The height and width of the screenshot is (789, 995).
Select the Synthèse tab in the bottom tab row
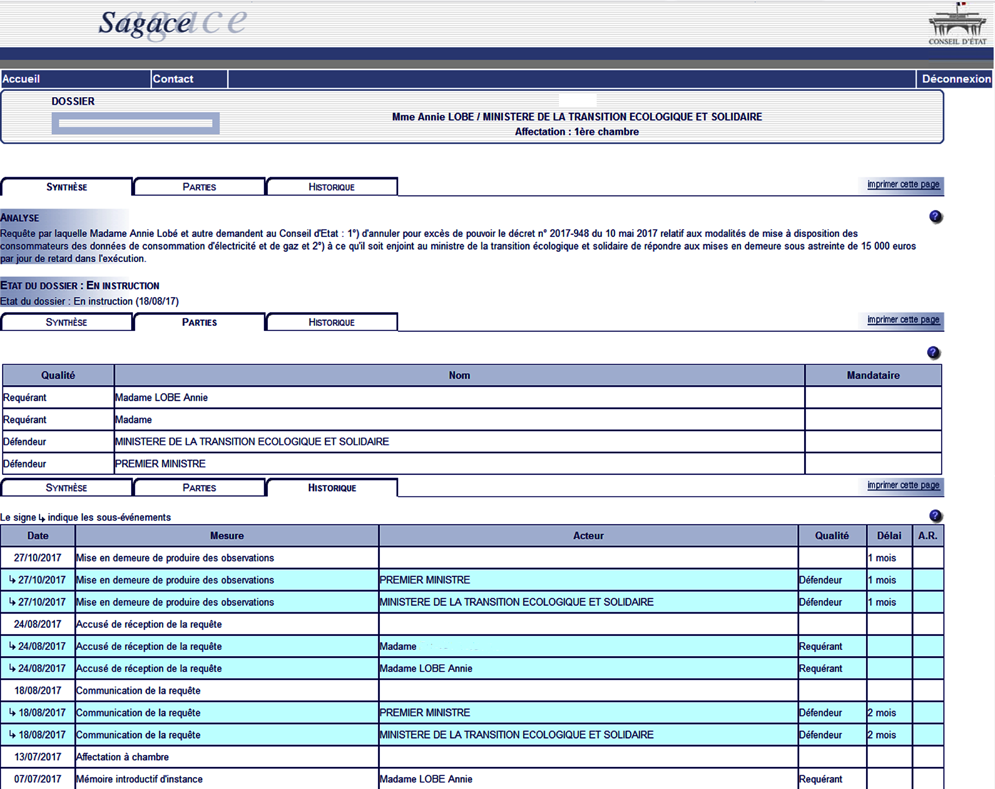(x=67, y=488)
